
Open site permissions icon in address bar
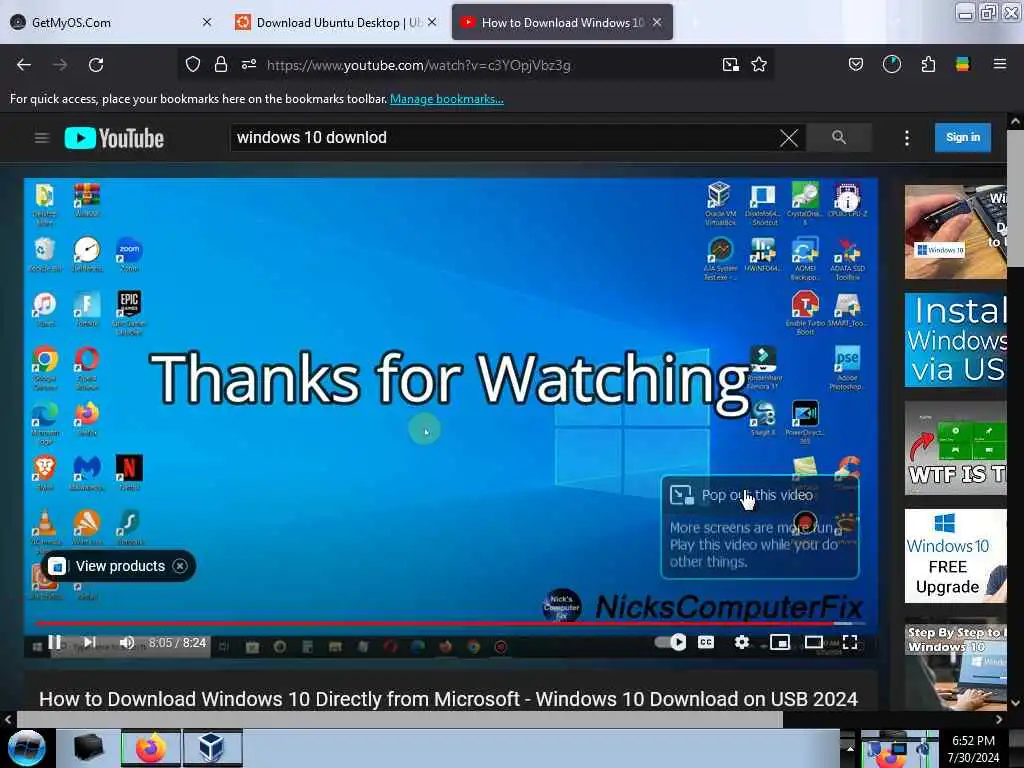click(249, 65)
